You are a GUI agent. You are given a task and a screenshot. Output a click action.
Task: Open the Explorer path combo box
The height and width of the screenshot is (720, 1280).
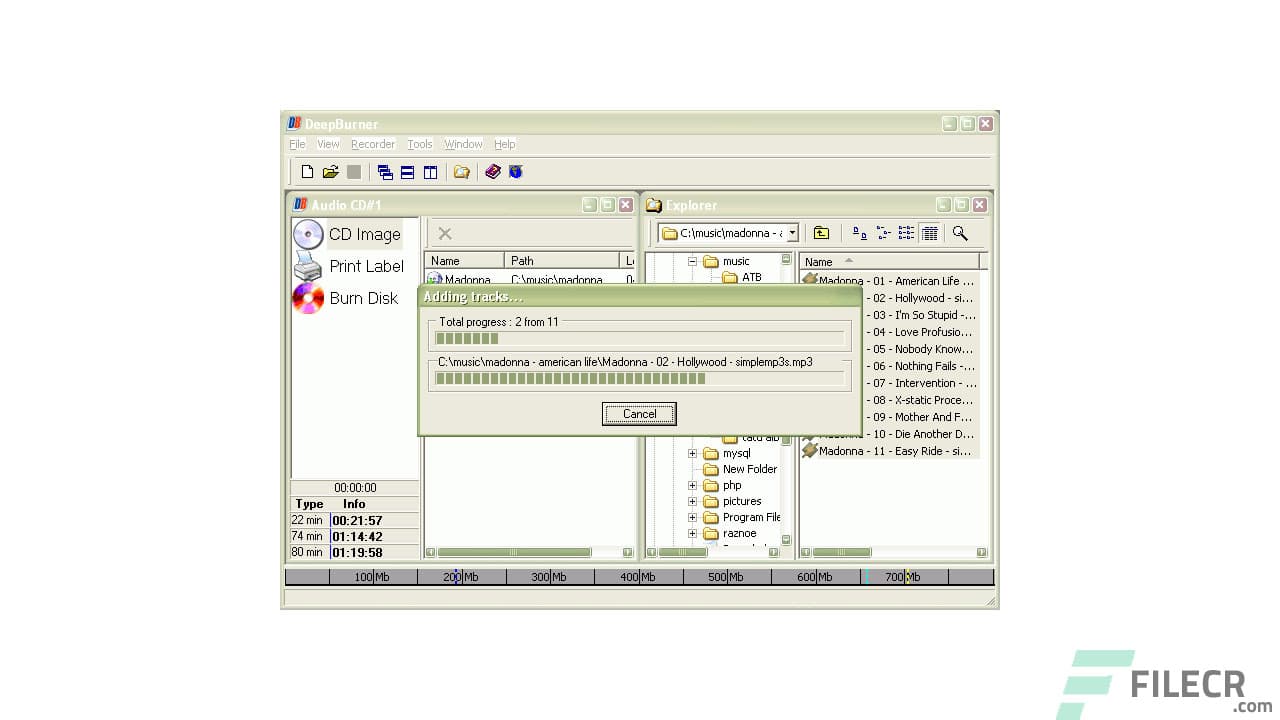[x=792, y=232]
